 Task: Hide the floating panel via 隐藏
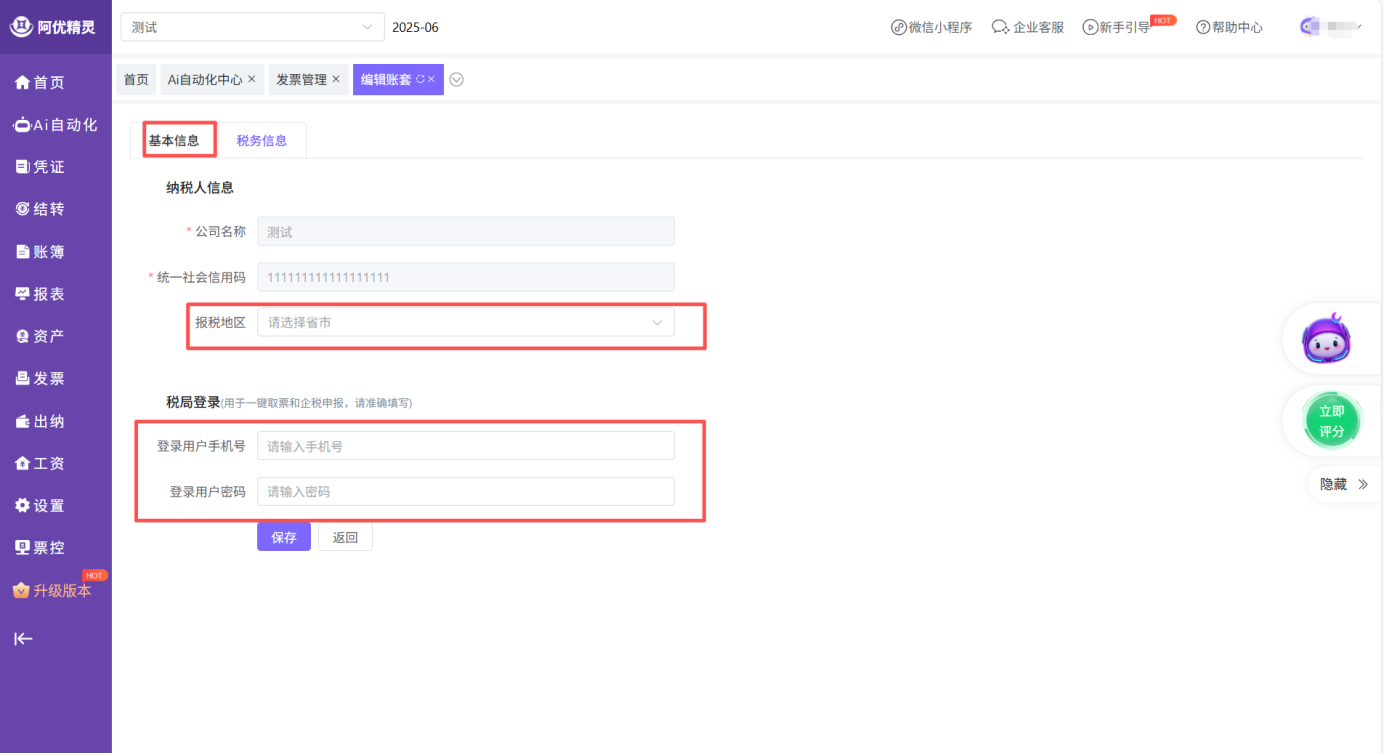(1343, 484)
